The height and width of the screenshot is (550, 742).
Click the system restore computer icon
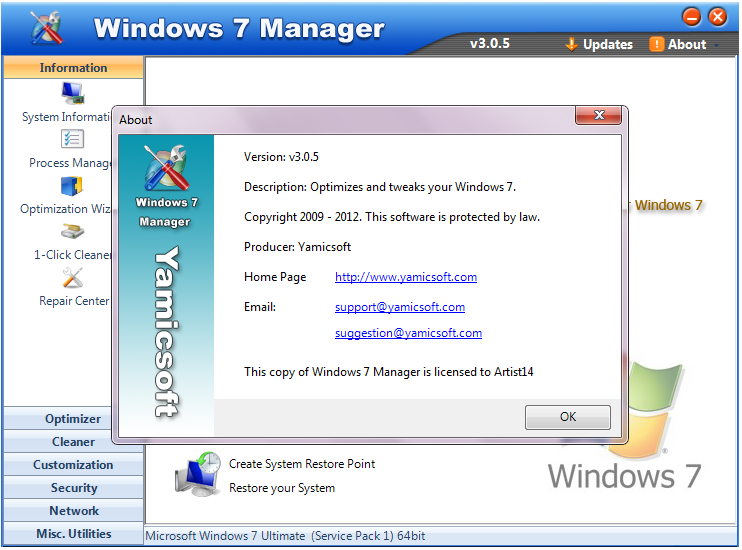tap(198, 474)
